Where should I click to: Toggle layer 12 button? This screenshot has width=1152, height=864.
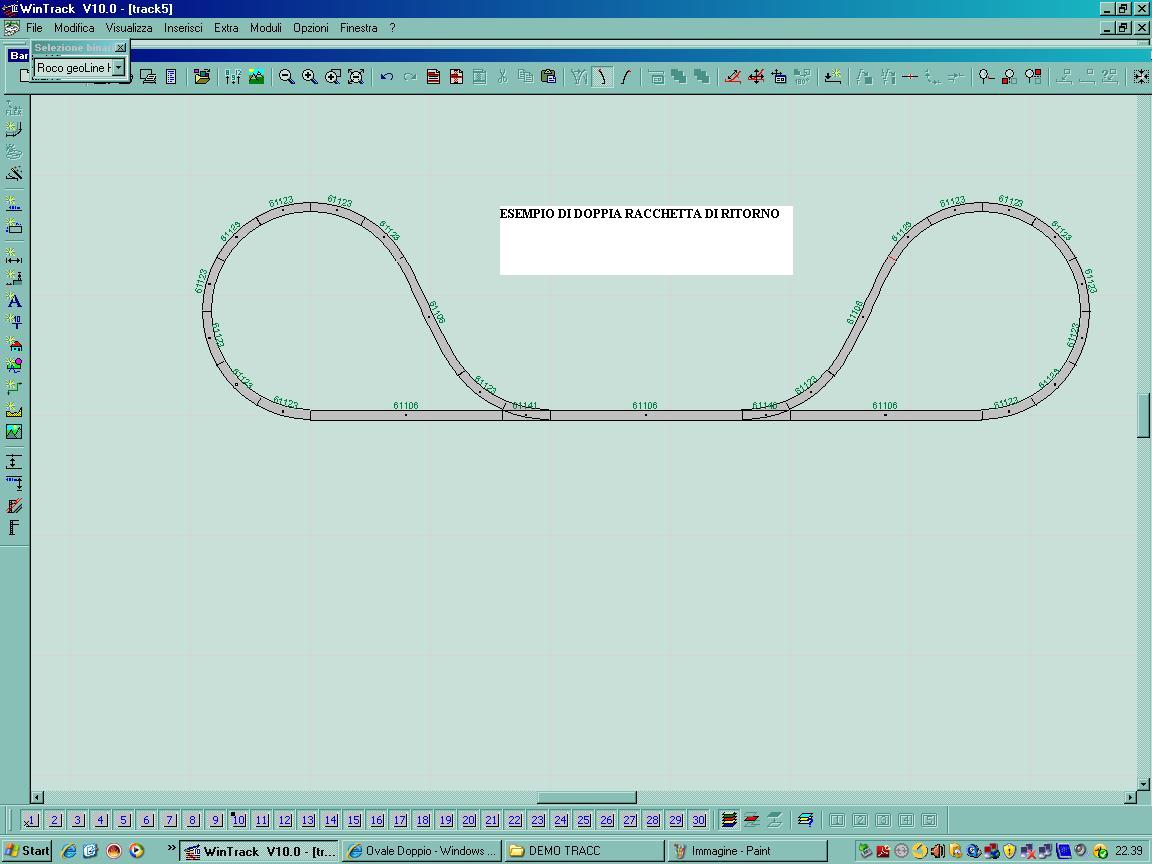point(285,820)
